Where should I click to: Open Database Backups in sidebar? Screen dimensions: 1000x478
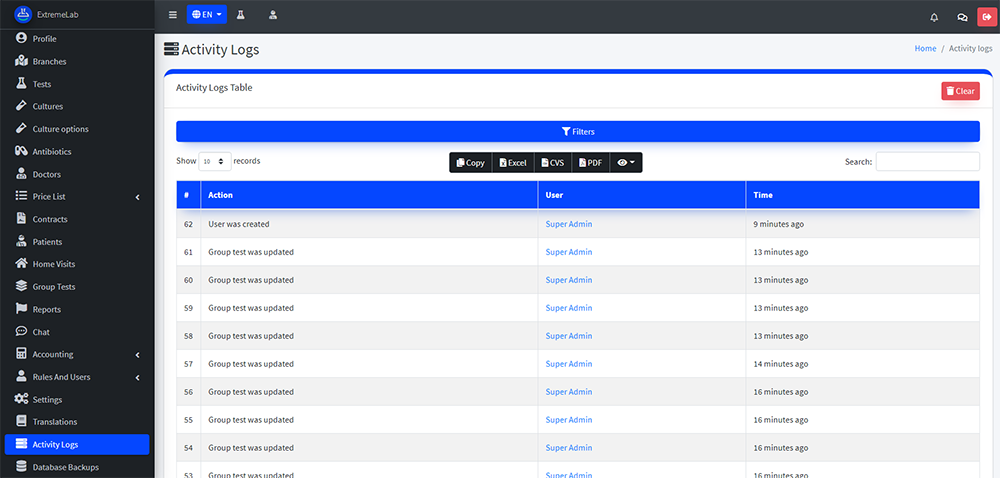[65, 467]
